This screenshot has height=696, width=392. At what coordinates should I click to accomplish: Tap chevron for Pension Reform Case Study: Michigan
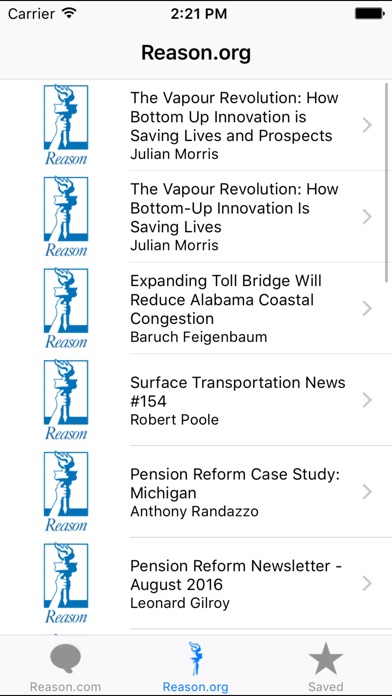(367, 492)
